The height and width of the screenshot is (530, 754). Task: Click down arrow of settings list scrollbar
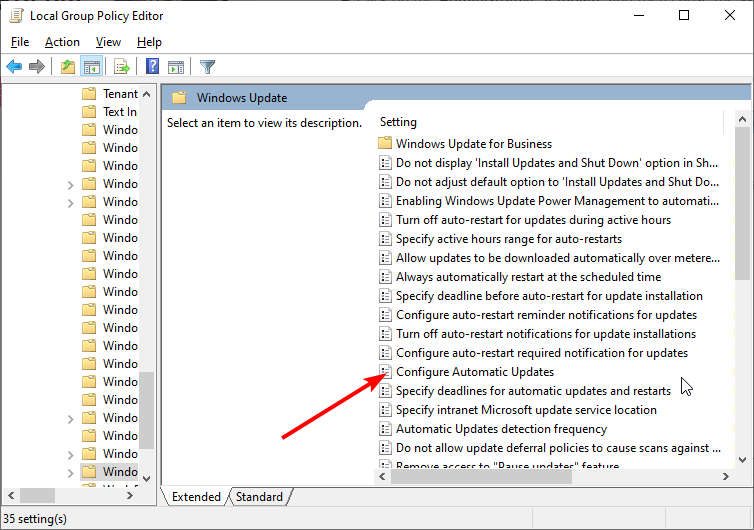click(x=742, y=460)
